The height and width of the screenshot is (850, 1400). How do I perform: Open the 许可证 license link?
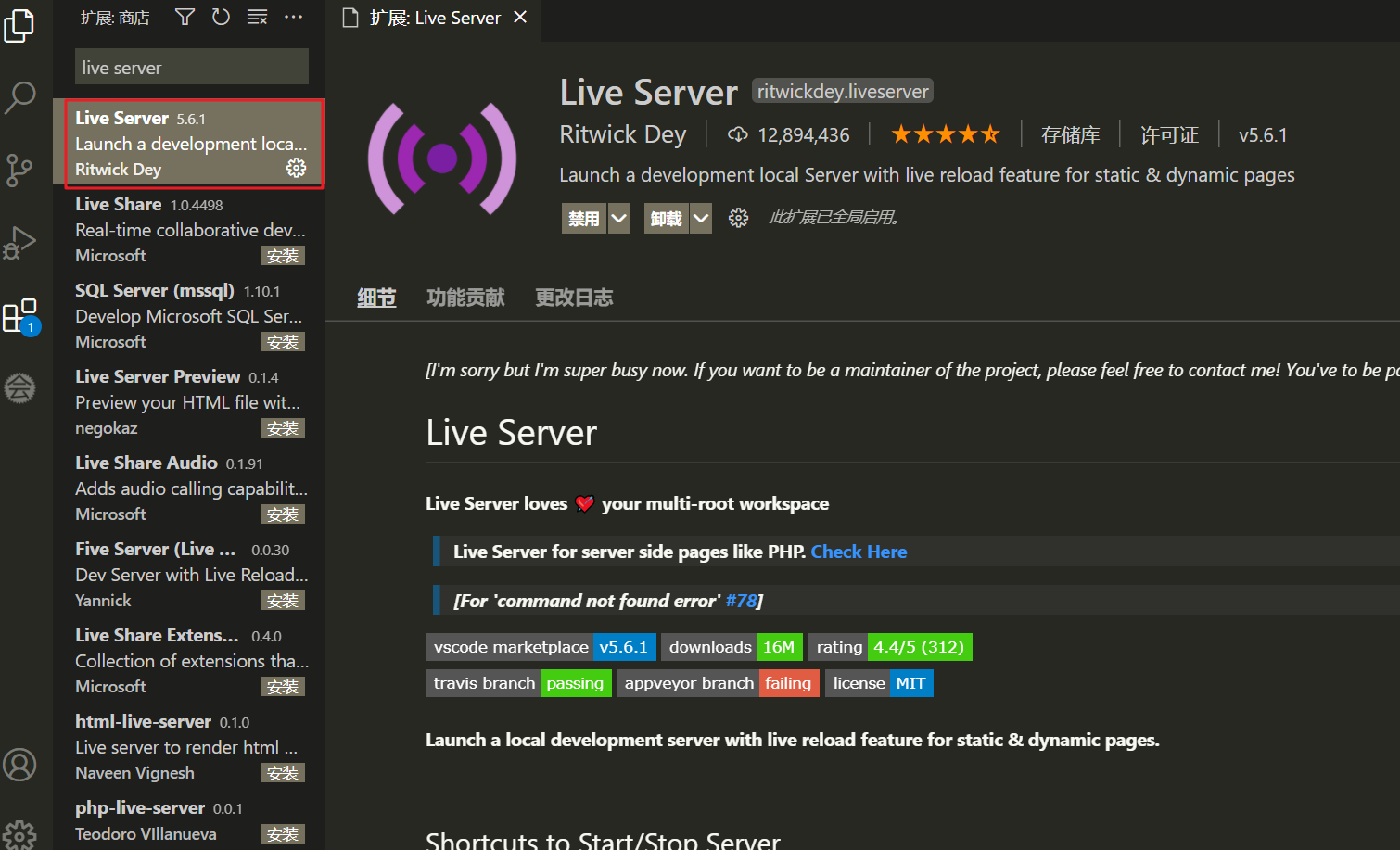(x=1169, y=135)
